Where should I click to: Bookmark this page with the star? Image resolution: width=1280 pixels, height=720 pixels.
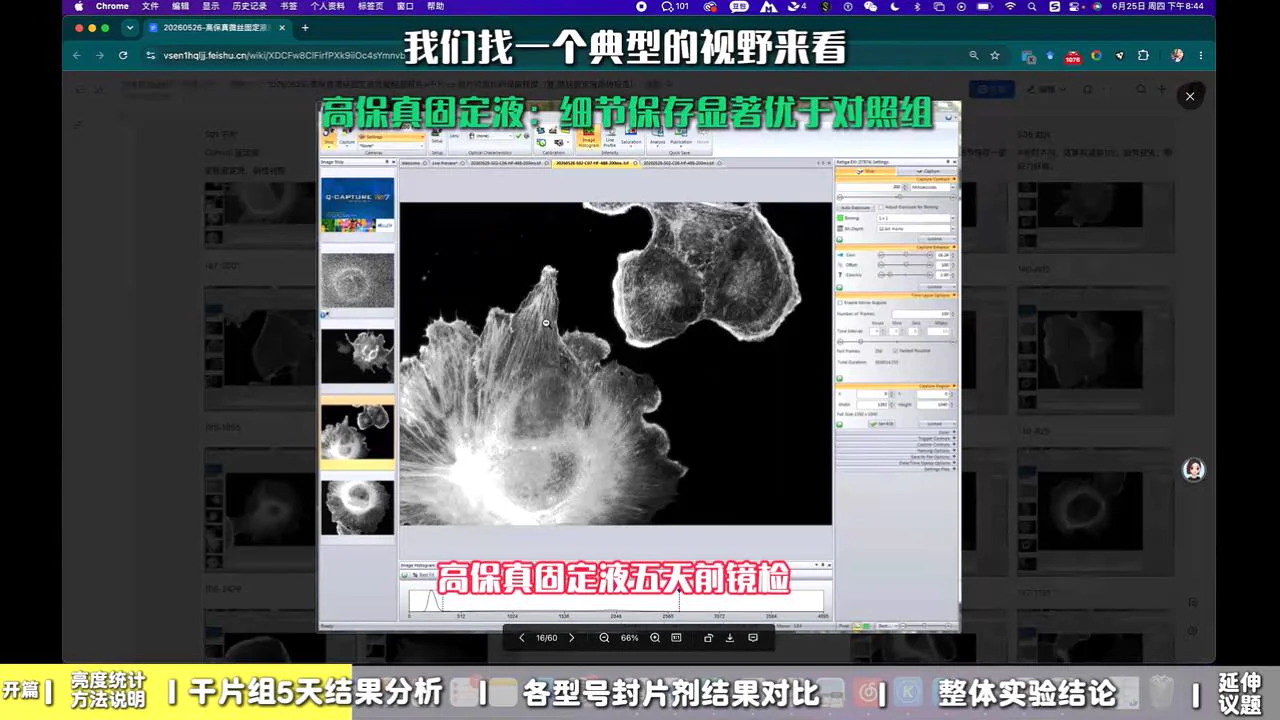pos(995,56)
